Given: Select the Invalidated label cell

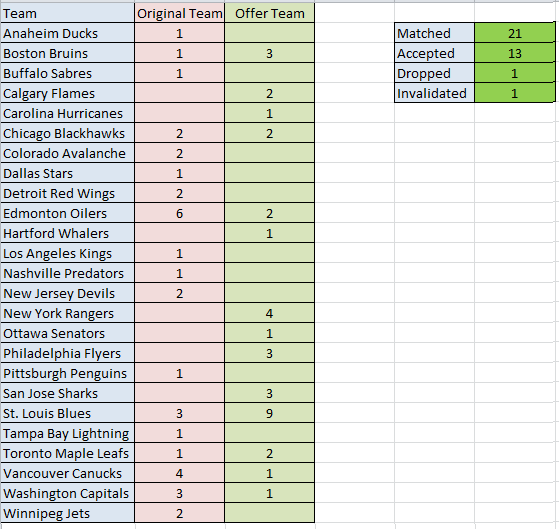Looking at the screenshot, I should (435, 93).
